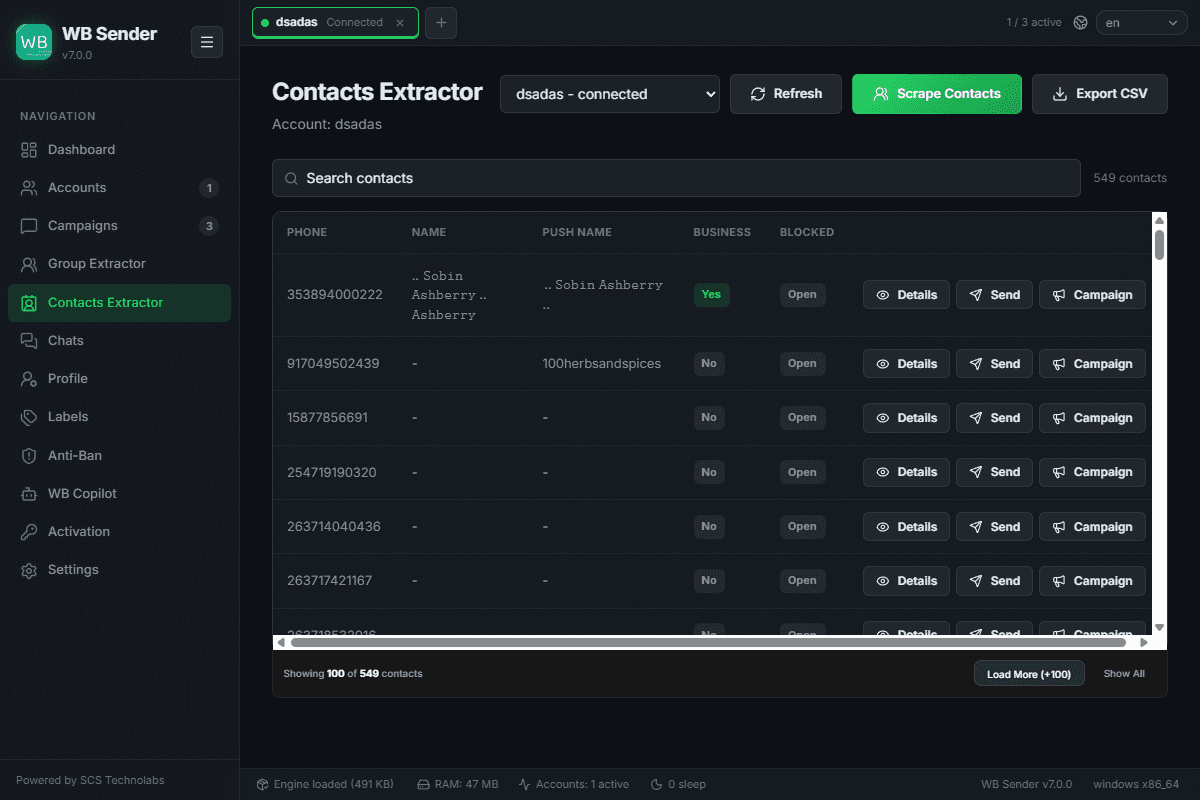Click the sleep moon status indicator

click(678, 784)
